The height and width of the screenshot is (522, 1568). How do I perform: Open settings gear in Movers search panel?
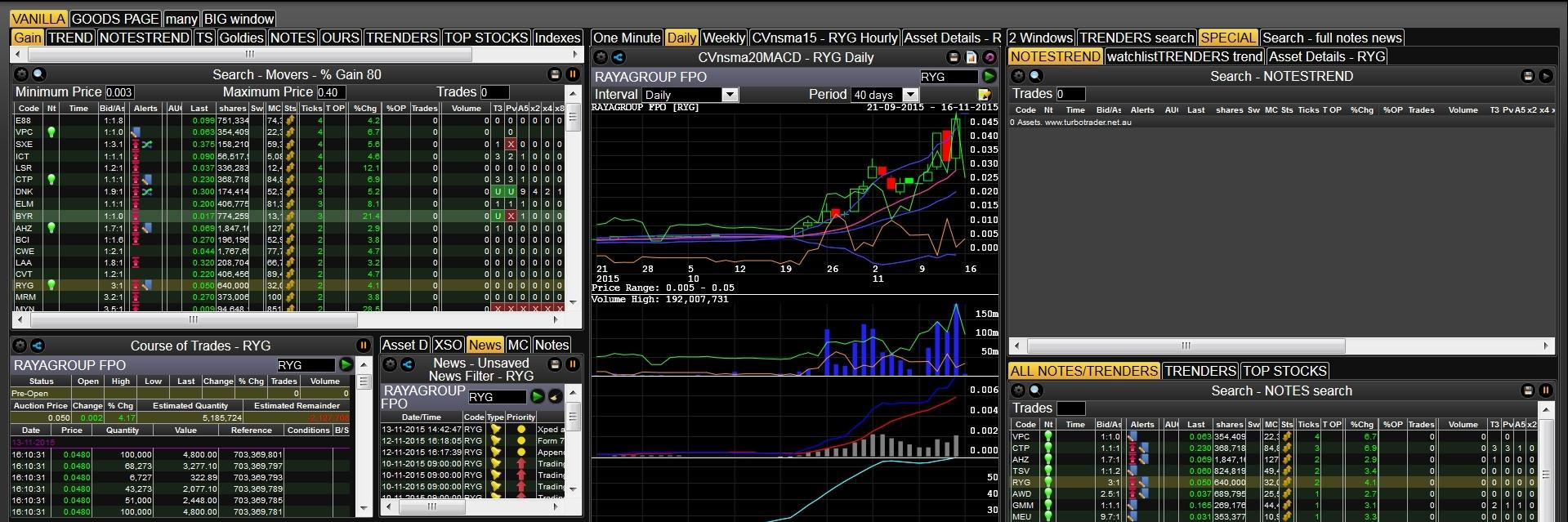point(22,74)
